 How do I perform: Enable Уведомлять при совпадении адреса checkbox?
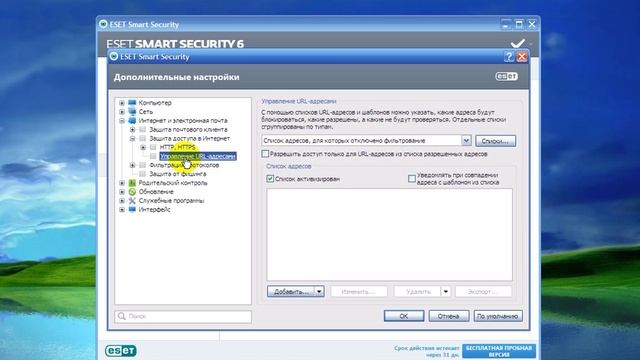coord(412,179)
